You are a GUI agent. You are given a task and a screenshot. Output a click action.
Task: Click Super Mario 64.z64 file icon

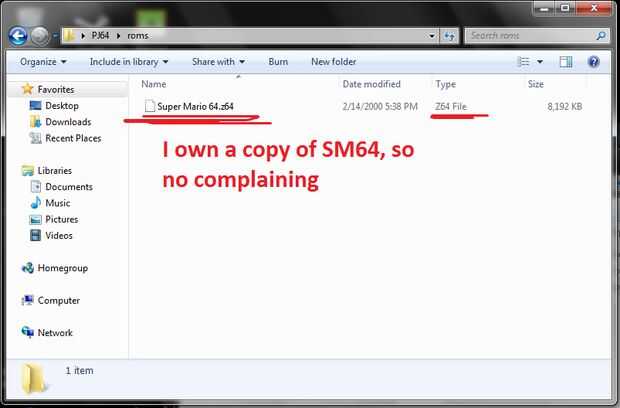(149, 106)
